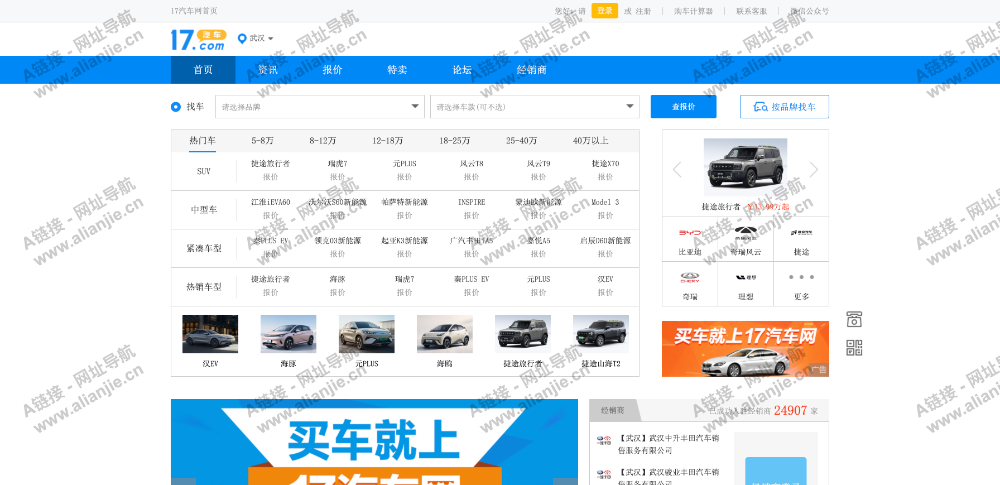Screen dimensions: 1000x485
Task: Select the 8-12万 price tab
Action: [323, 140]
